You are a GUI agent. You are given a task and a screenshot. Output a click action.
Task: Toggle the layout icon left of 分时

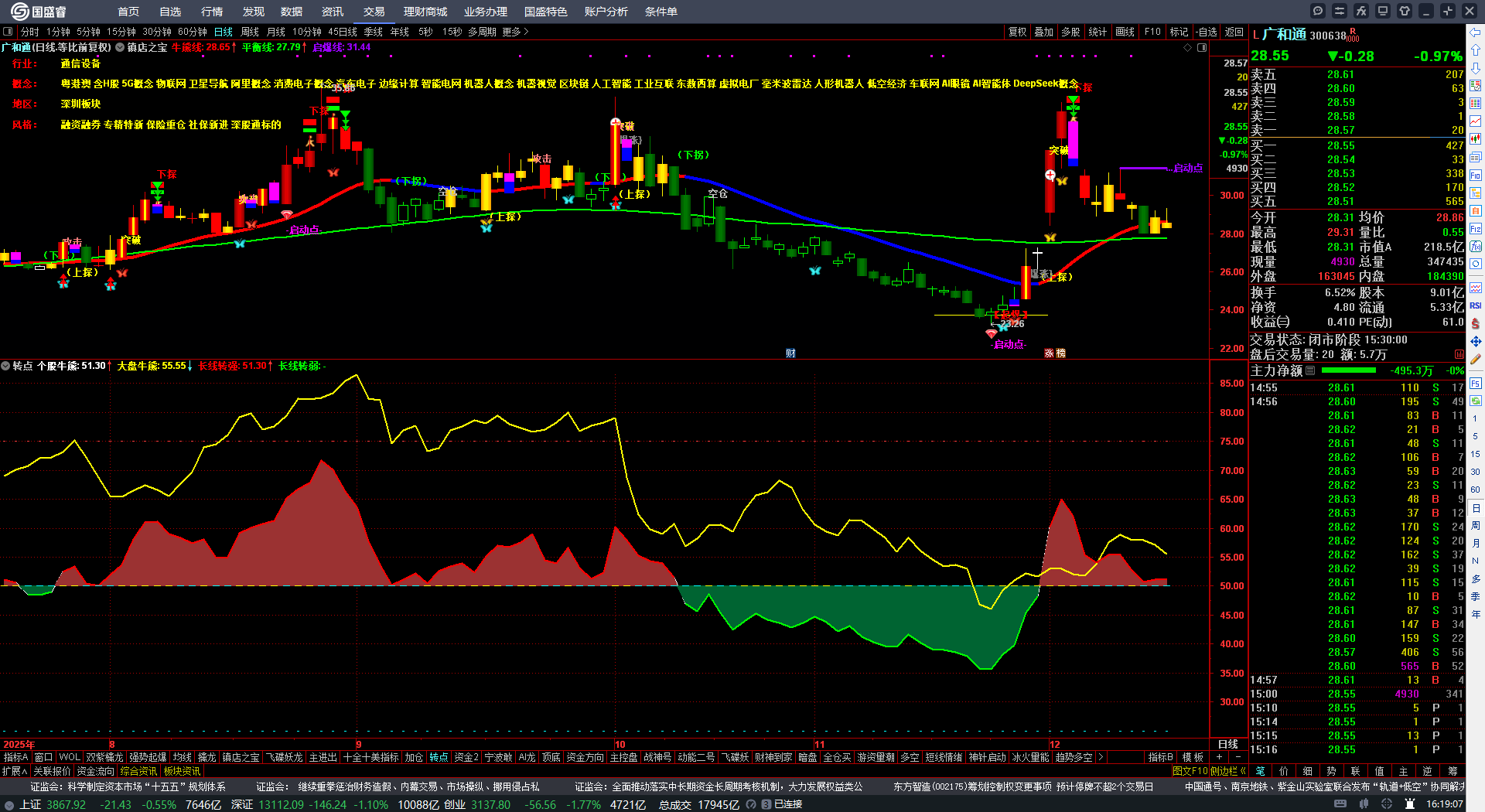9,32
